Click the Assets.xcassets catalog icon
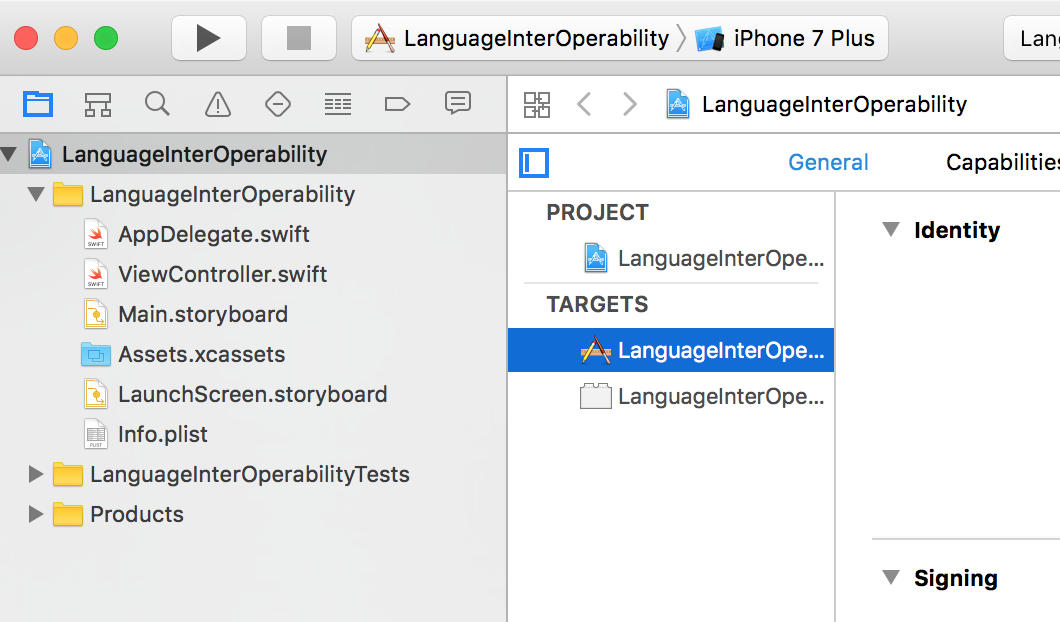 click(x=96, y=354)
